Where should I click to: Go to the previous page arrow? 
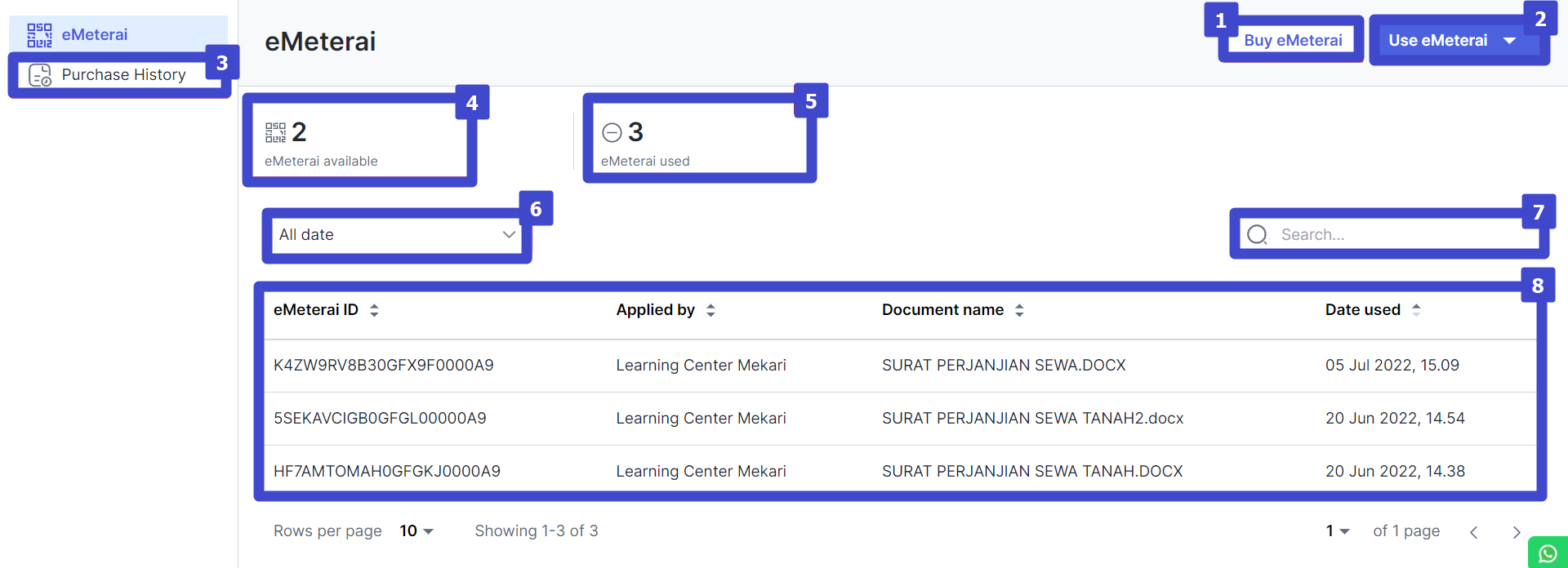tap(1474, 532)
